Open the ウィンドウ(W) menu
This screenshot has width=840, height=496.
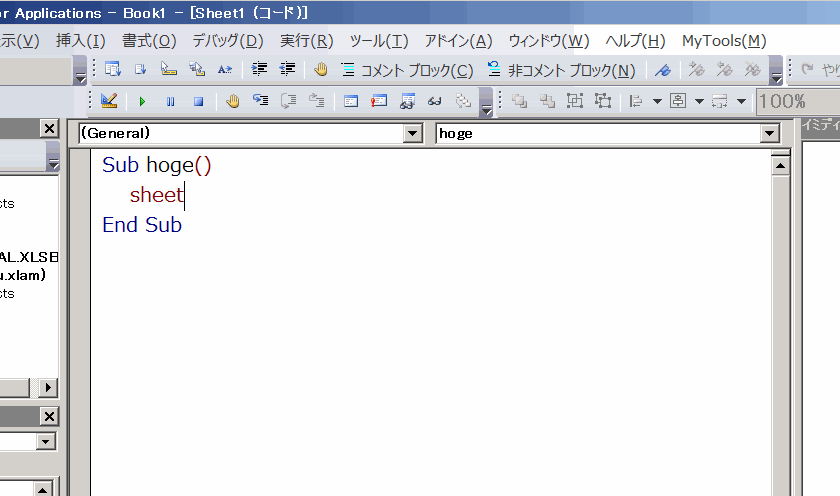click(549, 41)
